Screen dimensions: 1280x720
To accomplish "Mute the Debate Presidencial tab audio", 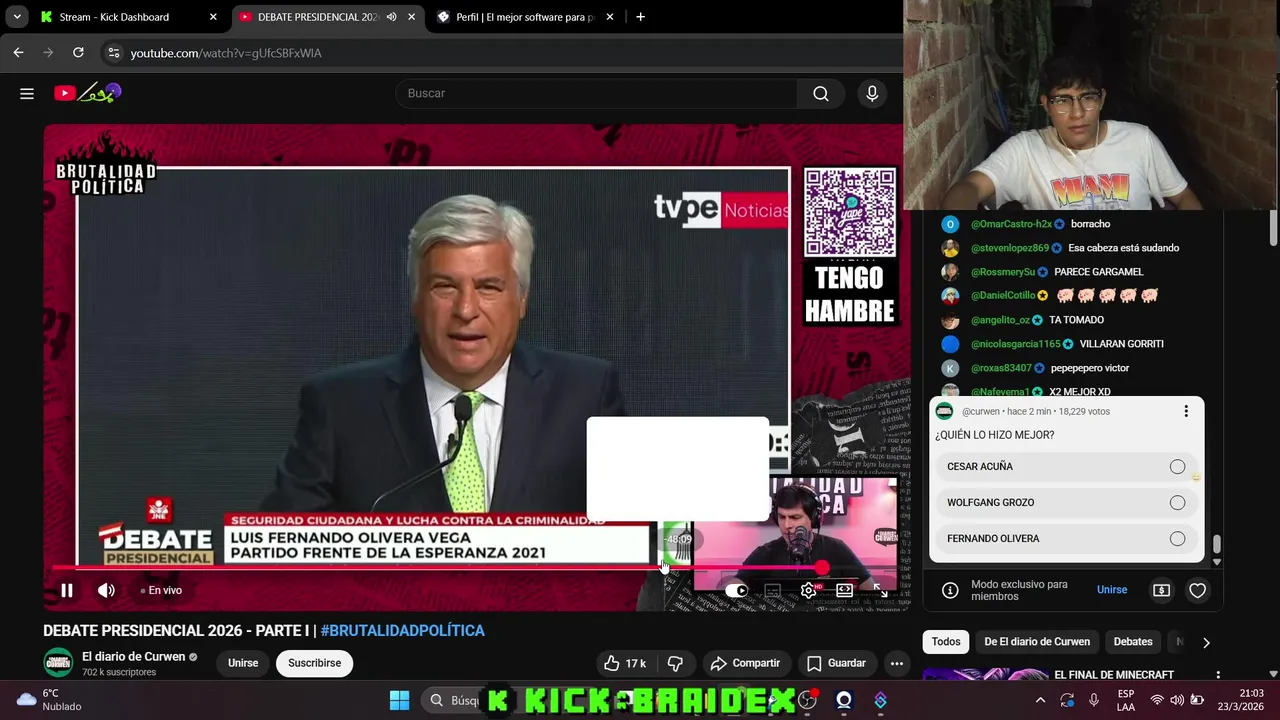I will pos(391,17).
